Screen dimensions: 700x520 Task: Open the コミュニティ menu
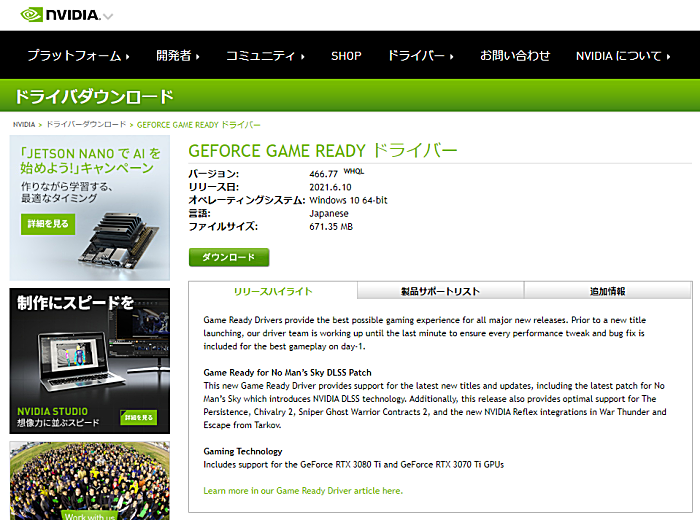tap(265, 56)
